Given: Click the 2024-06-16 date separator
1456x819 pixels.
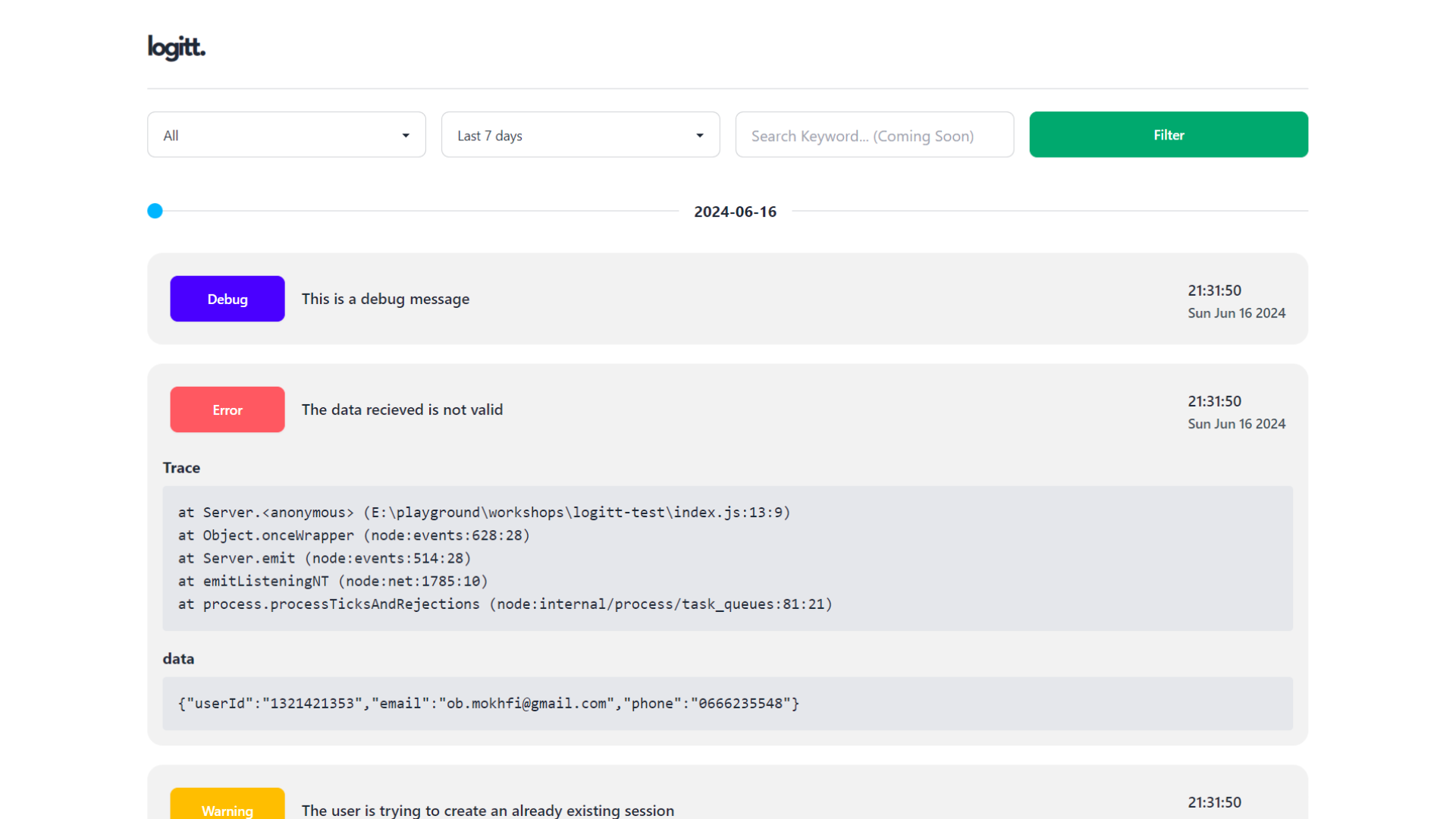Looking at the screenshot, I should (735, 212).
